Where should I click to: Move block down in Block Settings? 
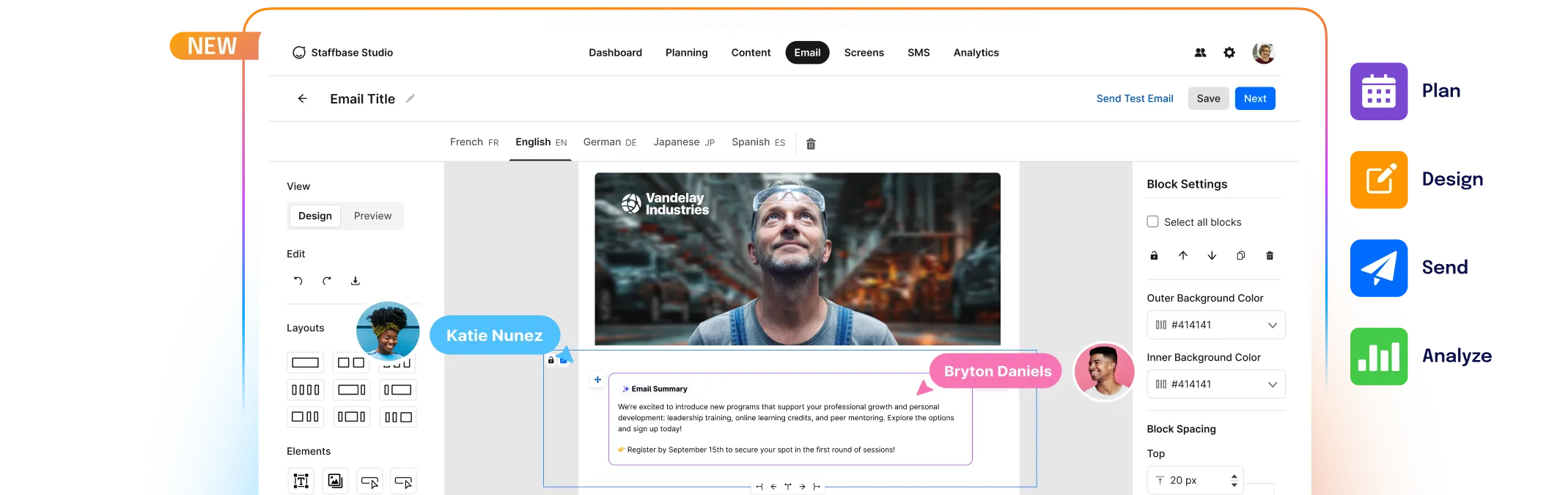(x=1212, y=255)
